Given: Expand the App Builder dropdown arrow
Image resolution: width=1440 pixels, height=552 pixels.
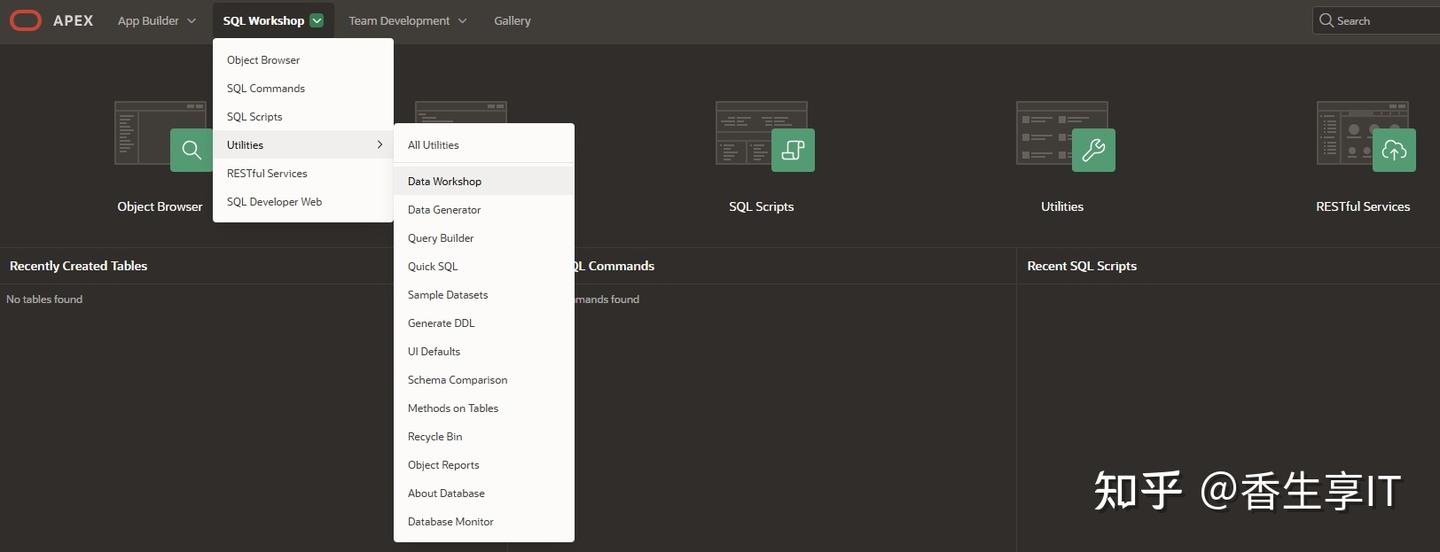Looking at the screenshot, I should (191, 21).
